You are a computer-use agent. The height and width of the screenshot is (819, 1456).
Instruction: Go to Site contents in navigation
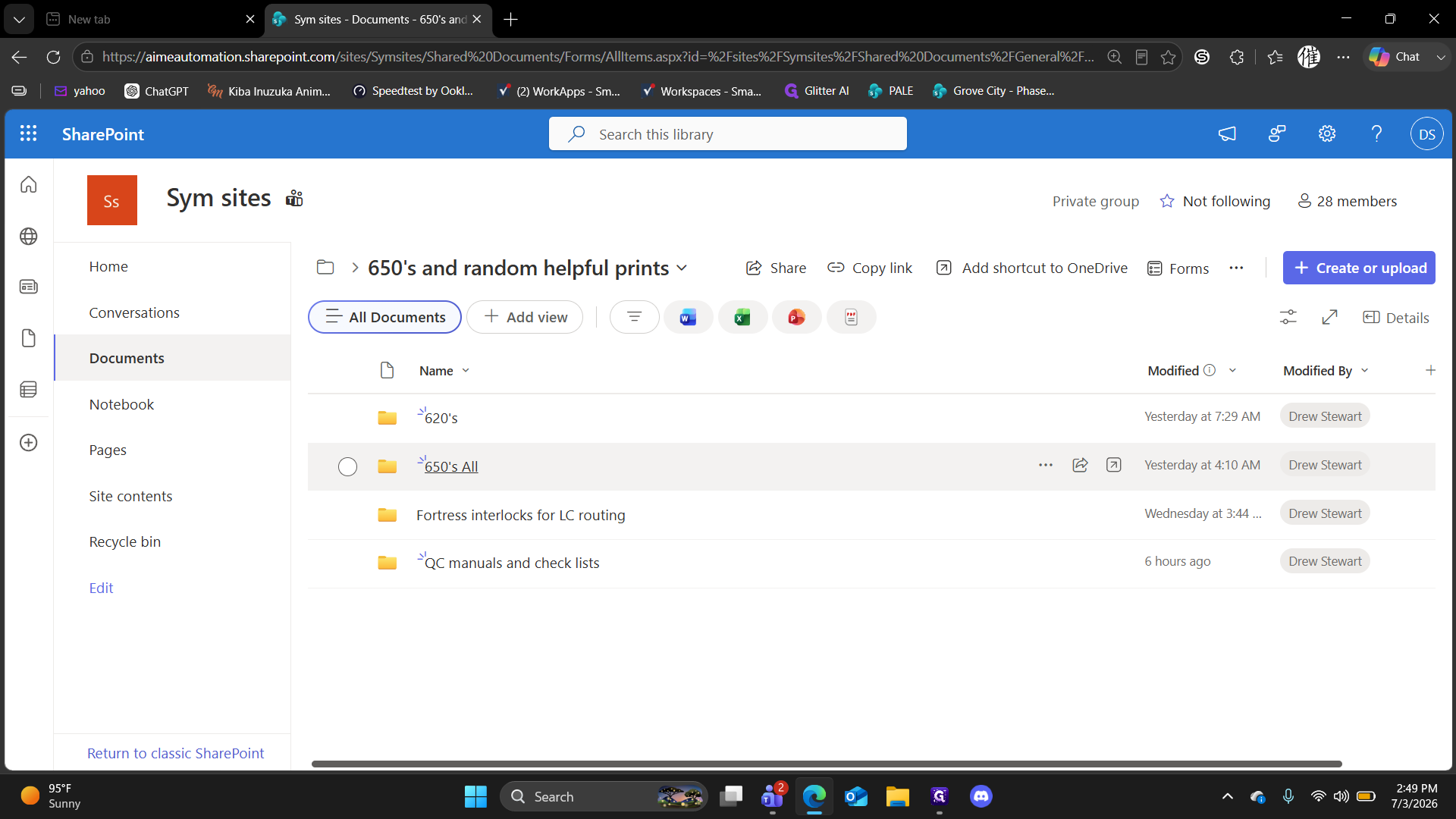click(130, 496)
